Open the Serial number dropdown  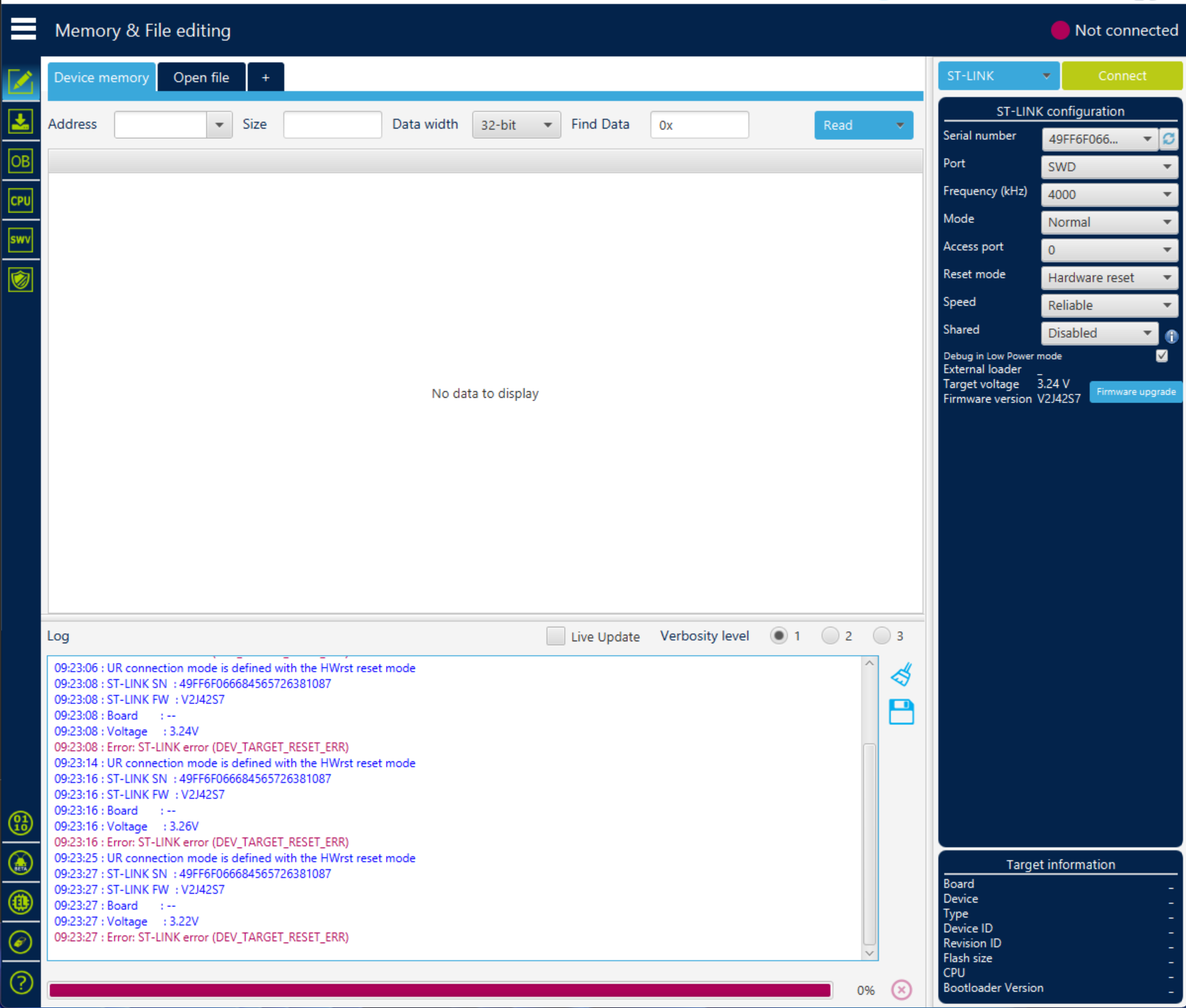[x=1100, y=139]
